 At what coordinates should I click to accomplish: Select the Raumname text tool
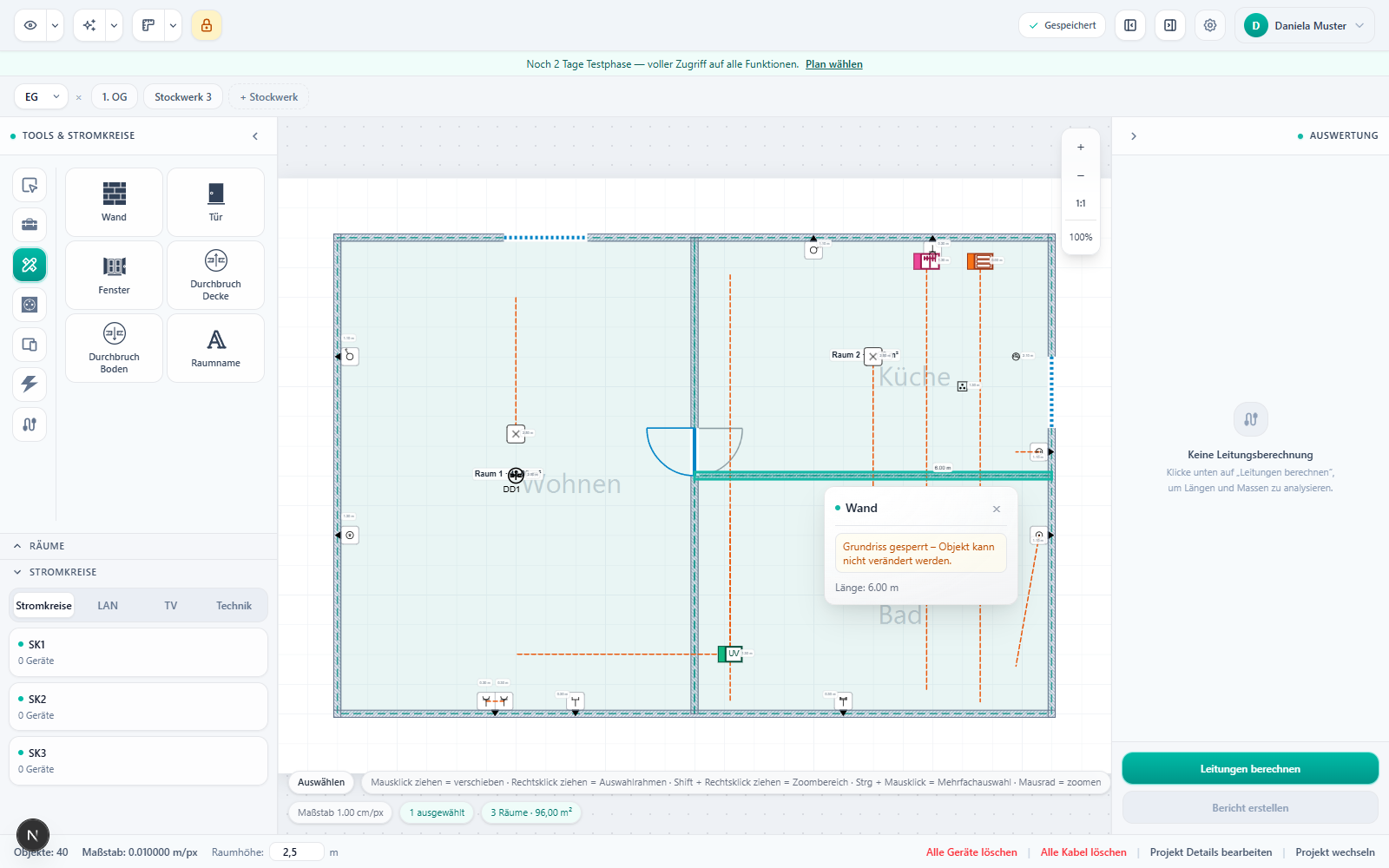[x=215, y=348]
